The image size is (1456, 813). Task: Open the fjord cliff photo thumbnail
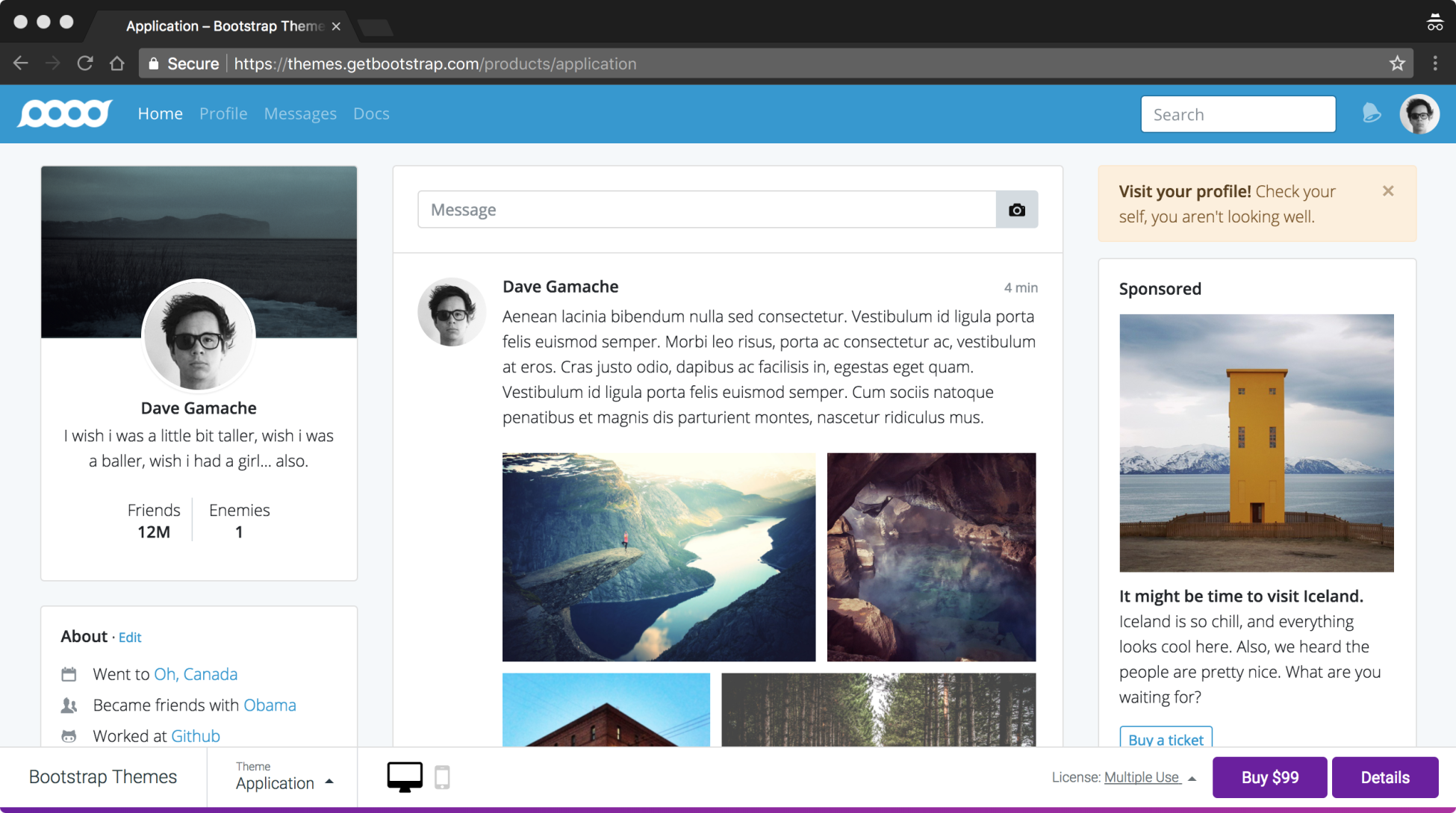(x=659, y=556)
